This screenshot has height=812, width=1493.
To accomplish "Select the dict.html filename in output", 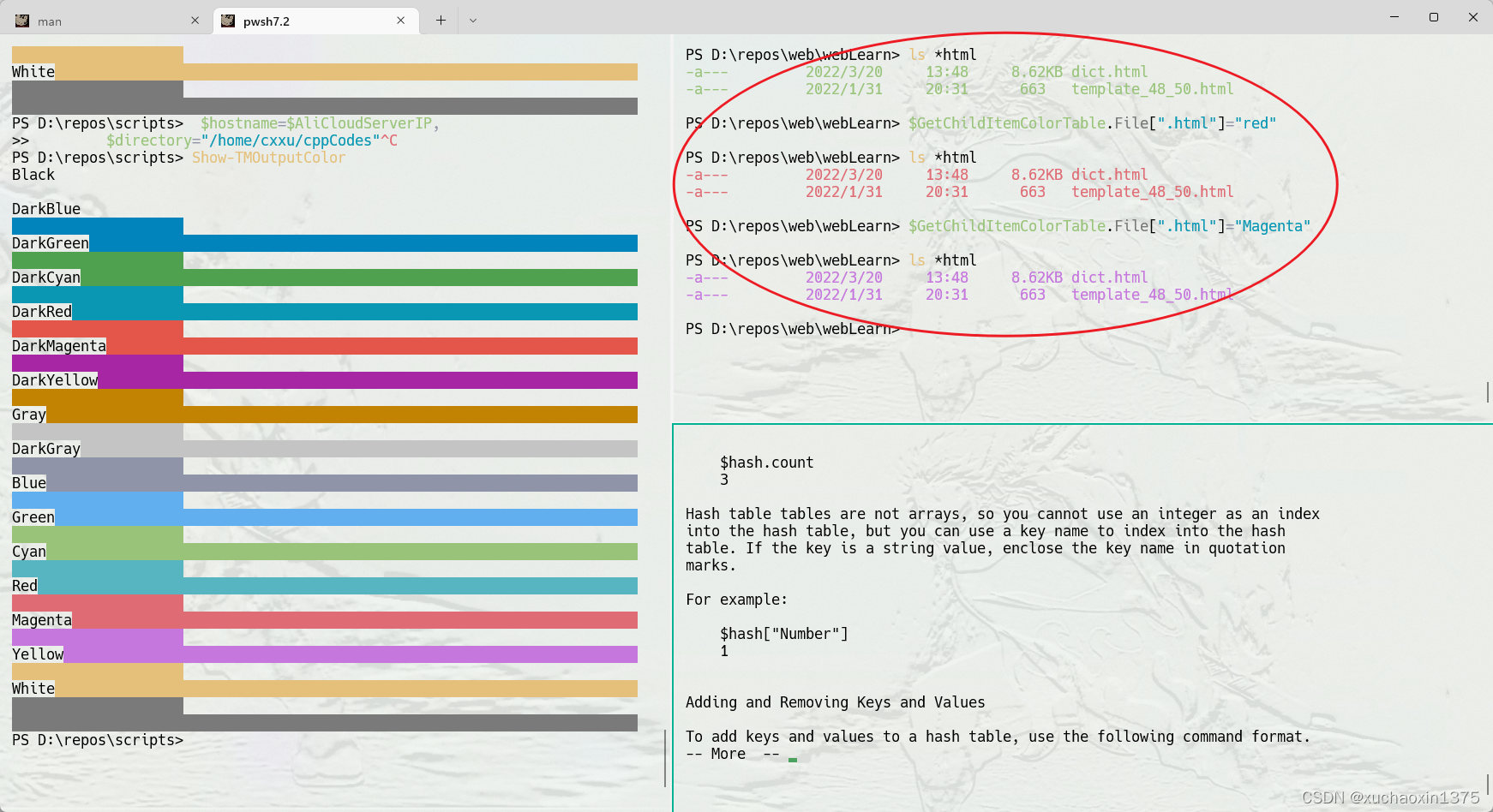I will tap(1110, 71).
